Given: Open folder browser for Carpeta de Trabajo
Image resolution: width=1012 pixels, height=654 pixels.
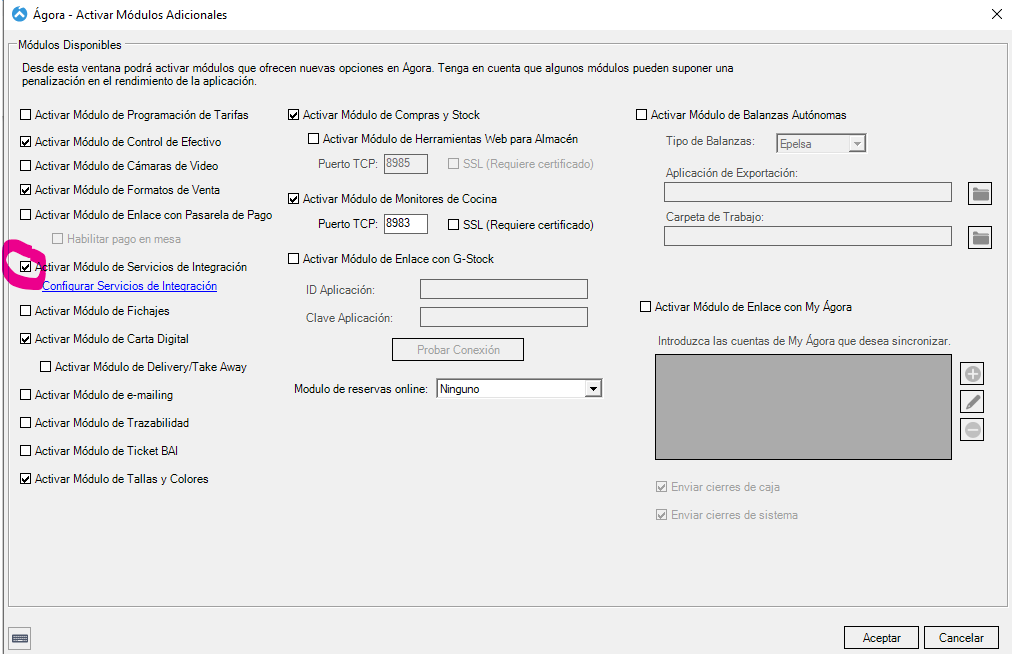Looking at the screenshot, I should coord(980,237).
